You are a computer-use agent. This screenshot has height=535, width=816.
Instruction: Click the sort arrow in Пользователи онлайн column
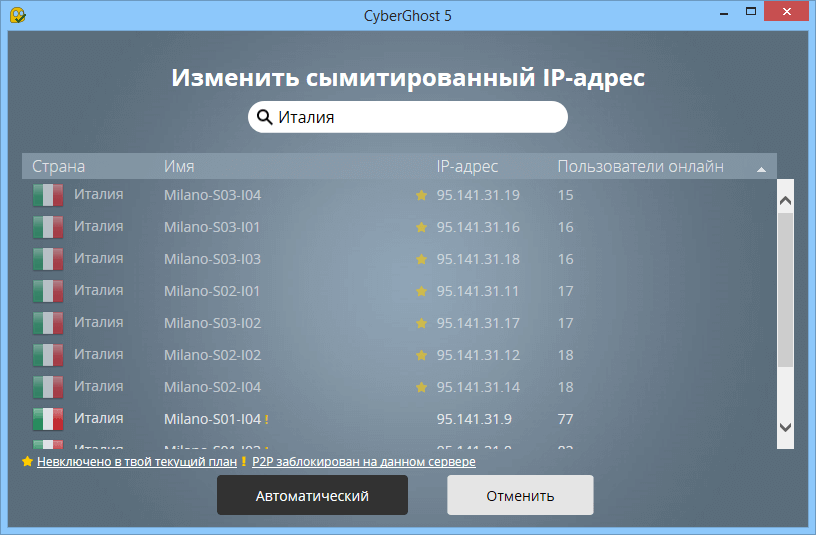click(x=761, y=168)
